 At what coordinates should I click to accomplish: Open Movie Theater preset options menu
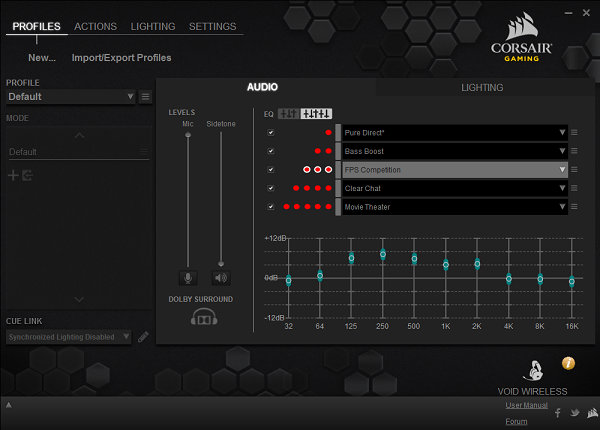point(574,207)
